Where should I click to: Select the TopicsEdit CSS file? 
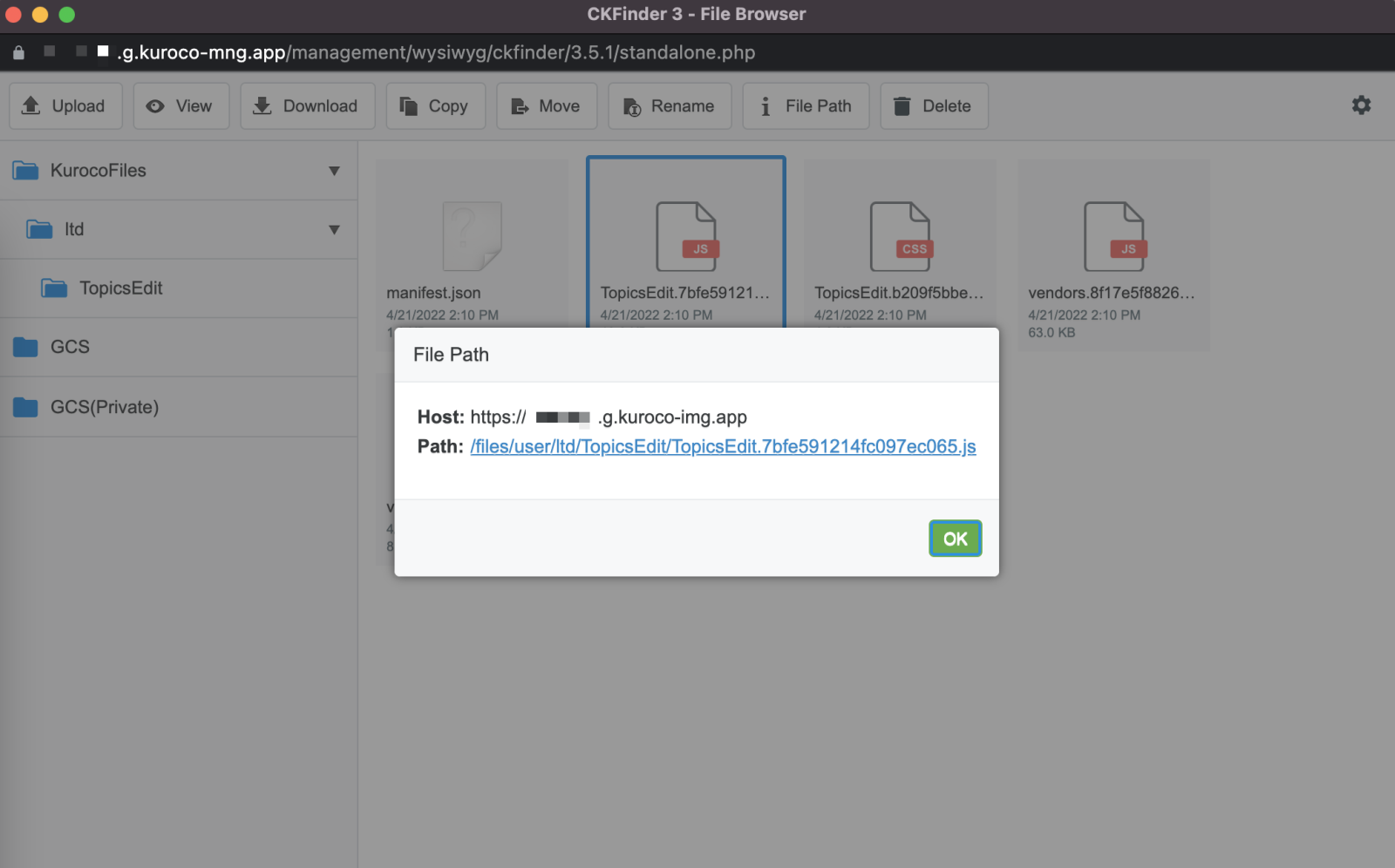tap(900, 235)
